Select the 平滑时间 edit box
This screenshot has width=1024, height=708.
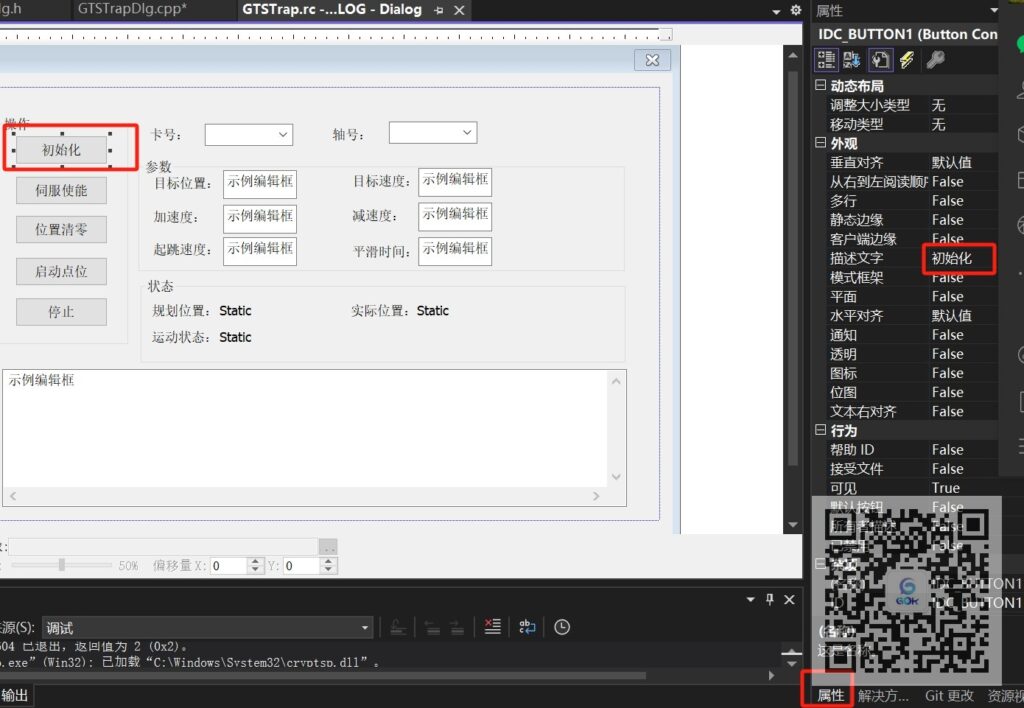pos(455,251)
